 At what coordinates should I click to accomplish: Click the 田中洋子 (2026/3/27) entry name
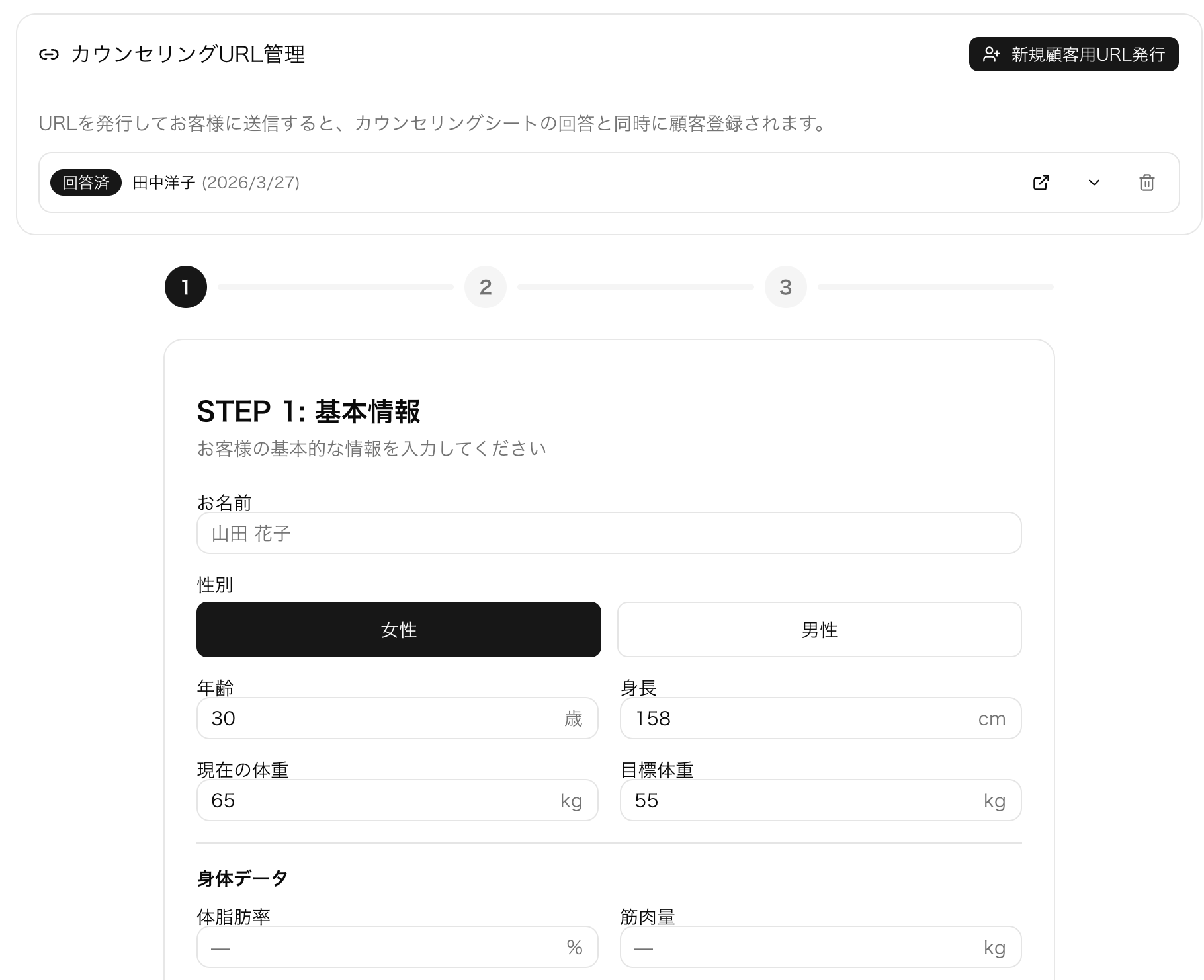216,183
